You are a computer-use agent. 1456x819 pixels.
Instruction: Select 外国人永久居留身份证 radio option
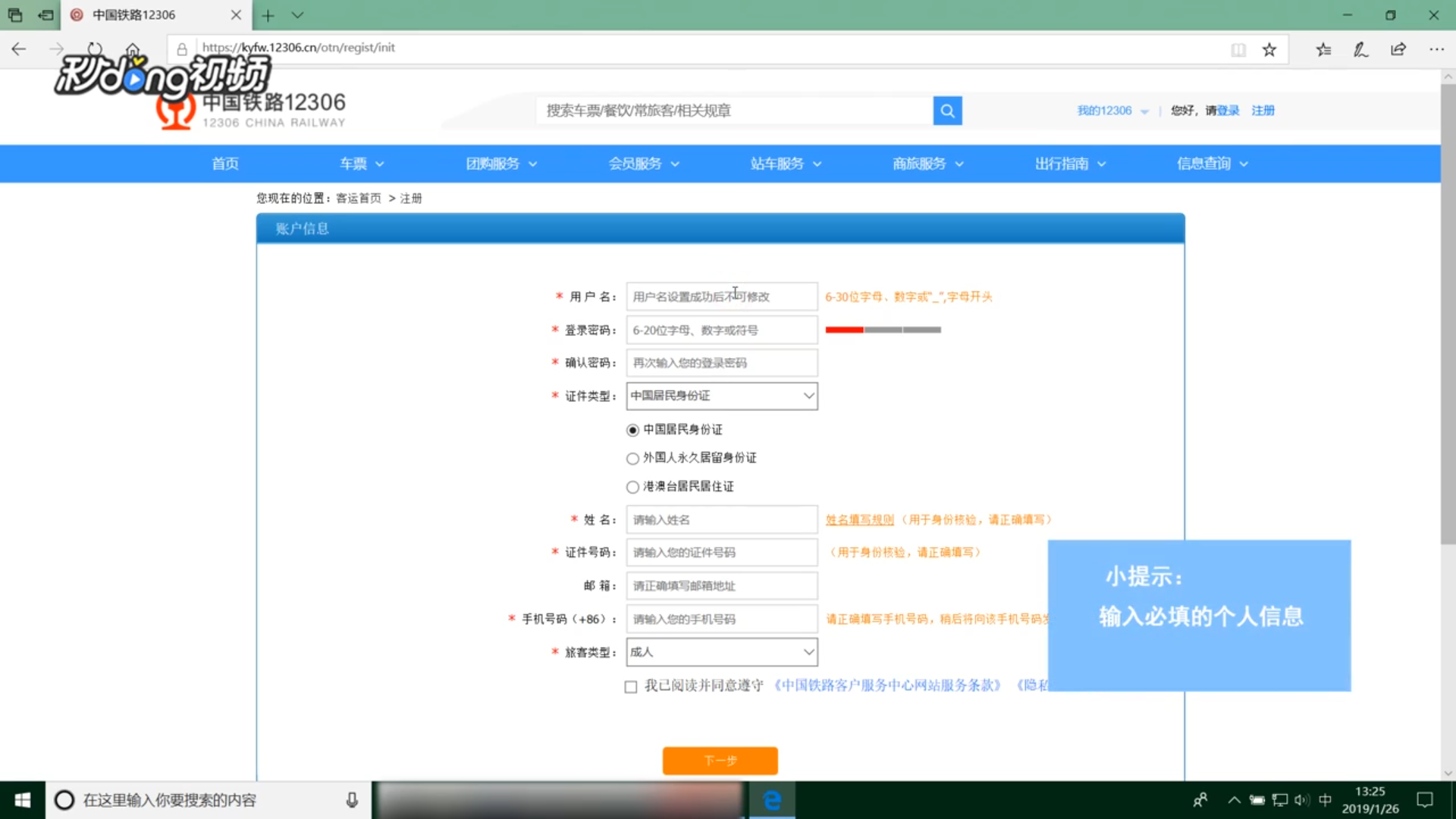point(632,459)
